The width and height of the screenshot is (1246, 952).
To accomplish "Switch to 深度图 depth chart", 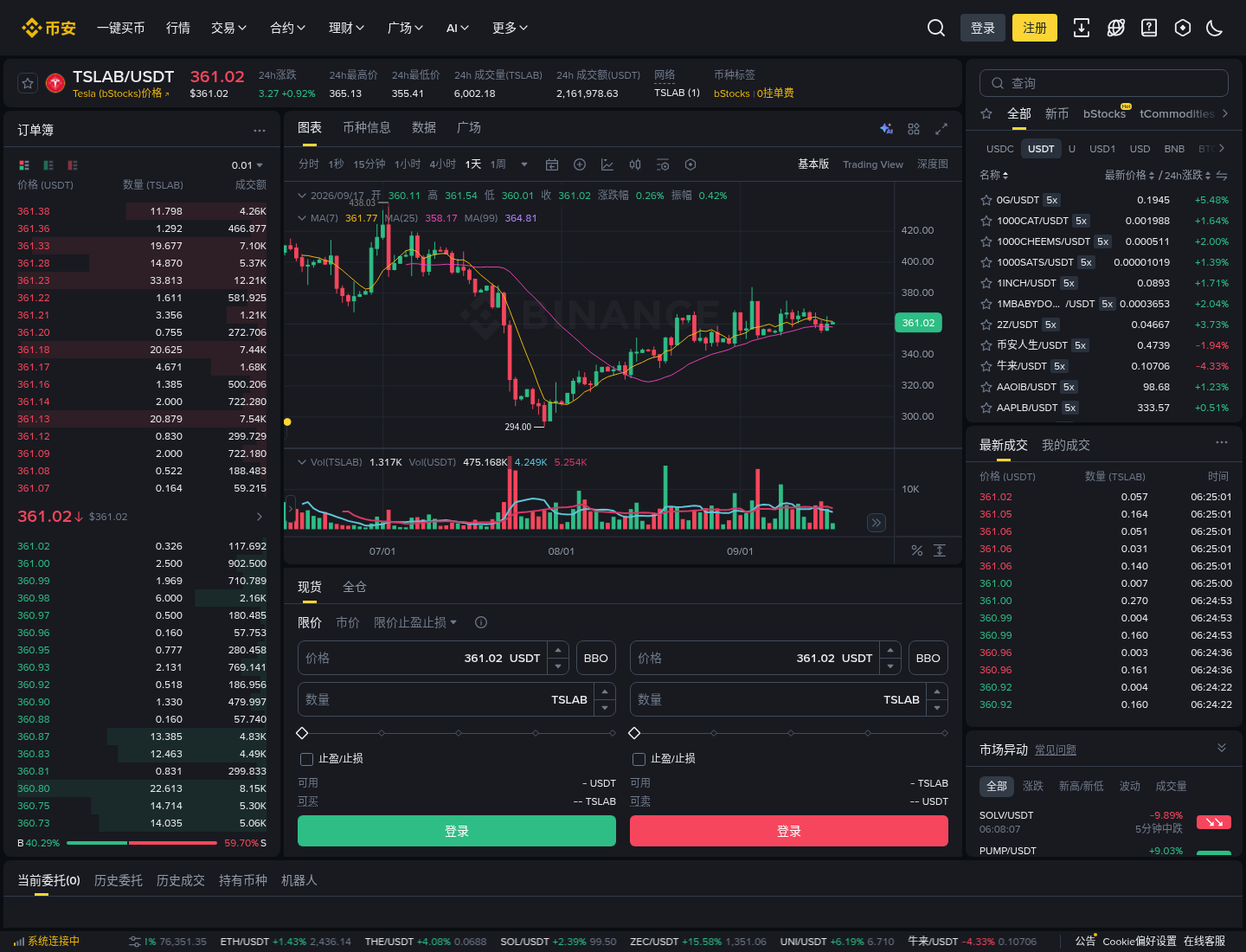I will tap(933, 164).
